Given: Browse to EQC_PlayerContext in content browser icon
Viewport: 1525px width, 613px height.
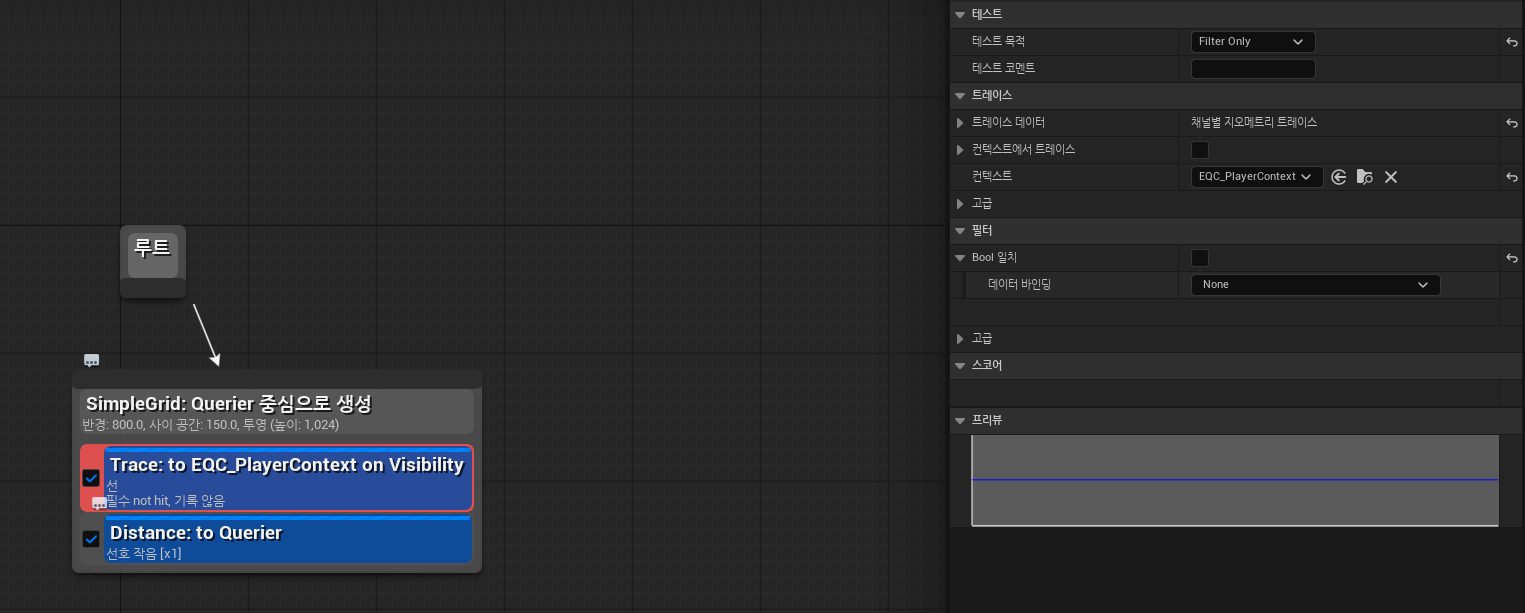Looking at the screenshot, I should coord(1364,177).
